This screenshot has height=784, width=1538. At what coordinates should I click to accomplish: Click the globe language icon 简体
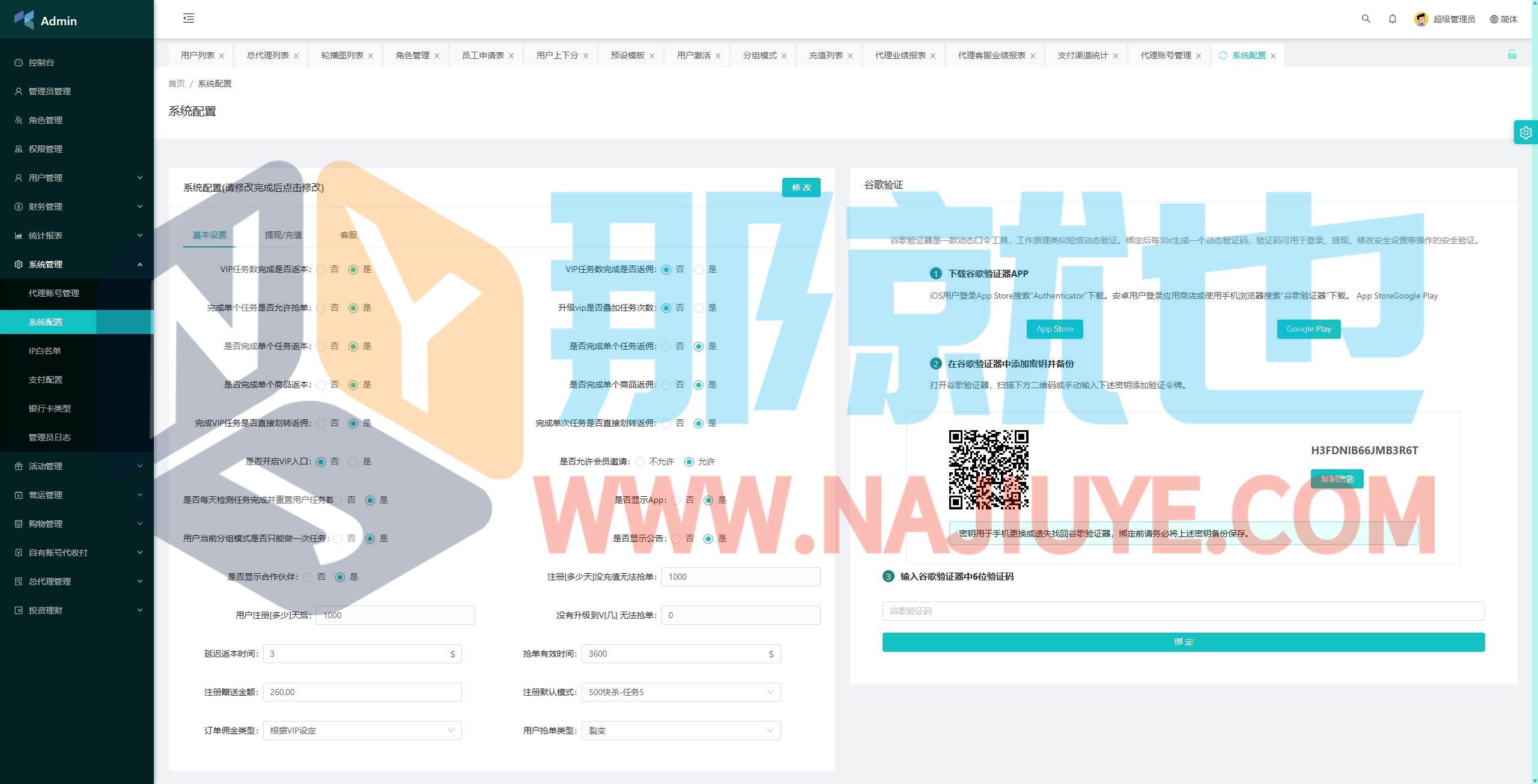(x=1494, y=19)
